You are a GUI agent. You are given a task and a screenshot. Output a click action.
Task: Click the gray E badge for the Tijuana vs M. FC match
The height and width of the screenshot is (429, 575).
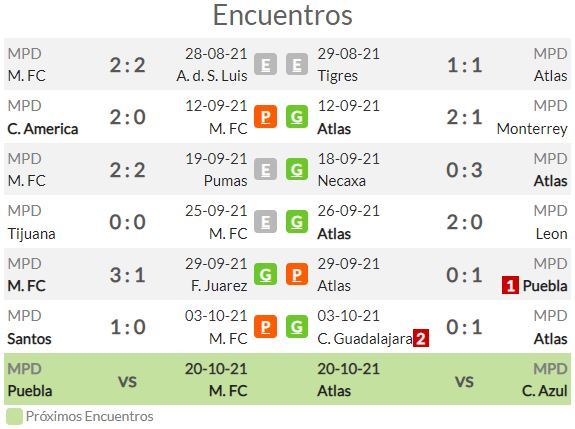(265, 221)
